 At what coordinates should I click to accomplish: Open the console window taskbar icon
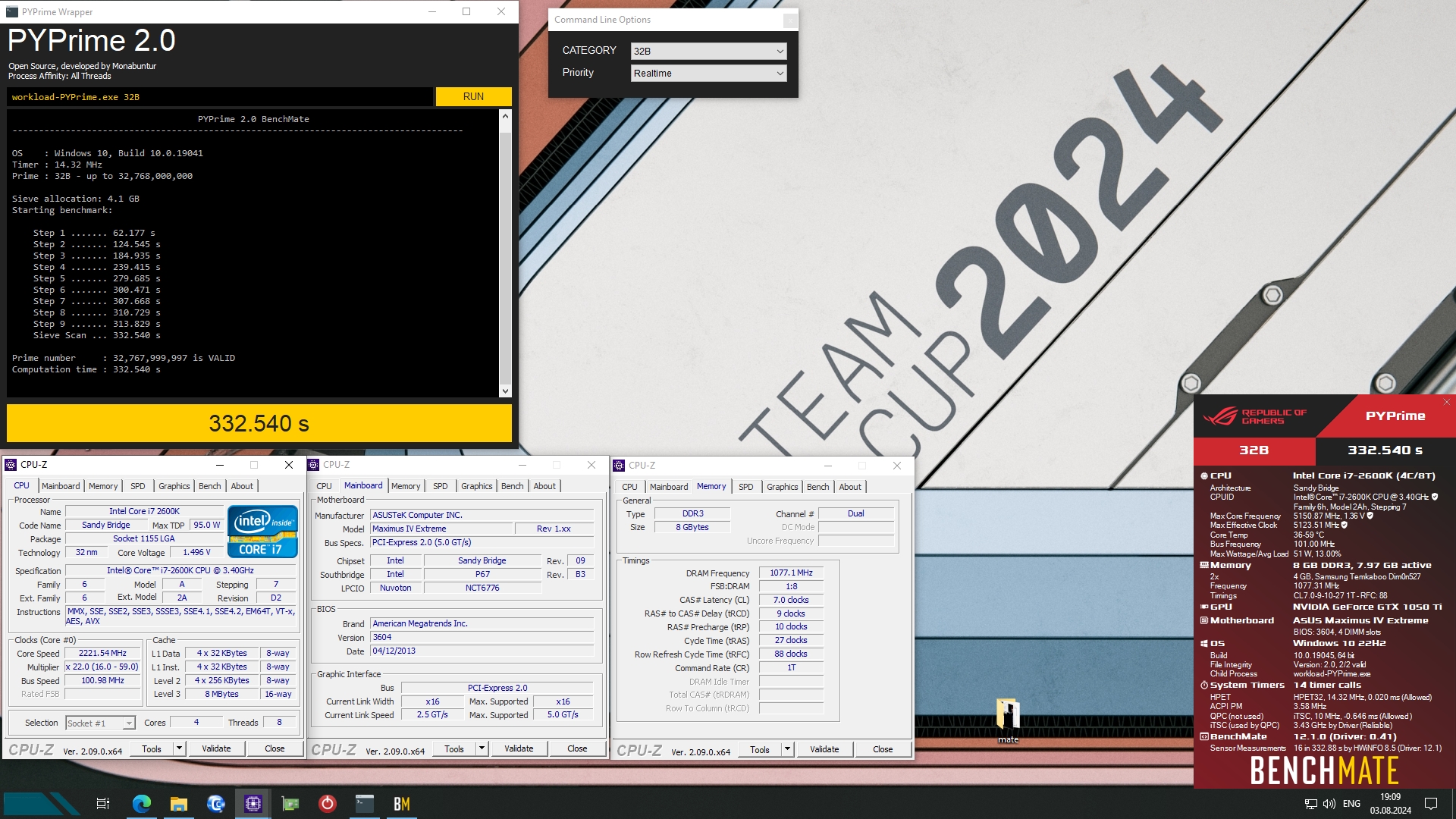pyautogui.click(x=364, y=804)
